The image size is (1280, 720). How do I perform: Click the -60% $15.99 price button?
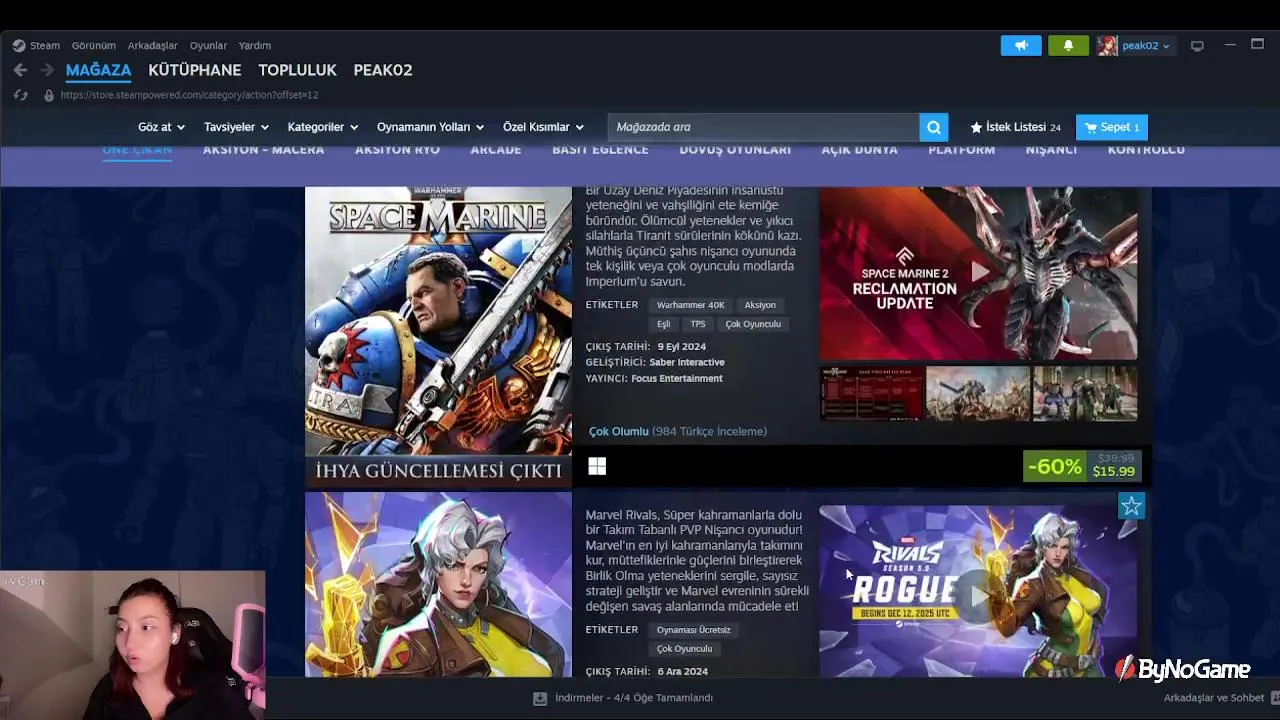pos(1082,466)
